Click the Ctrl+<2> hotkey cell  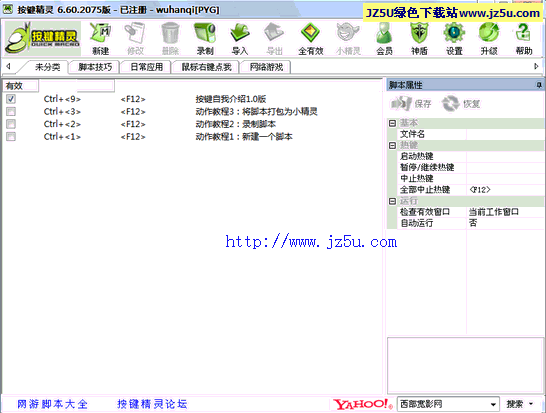pos(62,124)
